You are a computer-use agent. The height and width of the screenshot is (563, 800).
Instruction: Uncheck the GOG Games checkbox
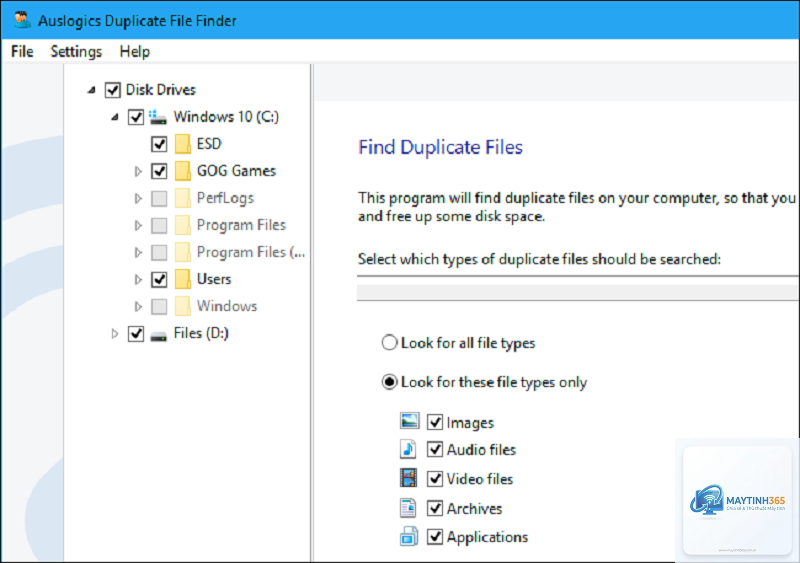point(159,172)
